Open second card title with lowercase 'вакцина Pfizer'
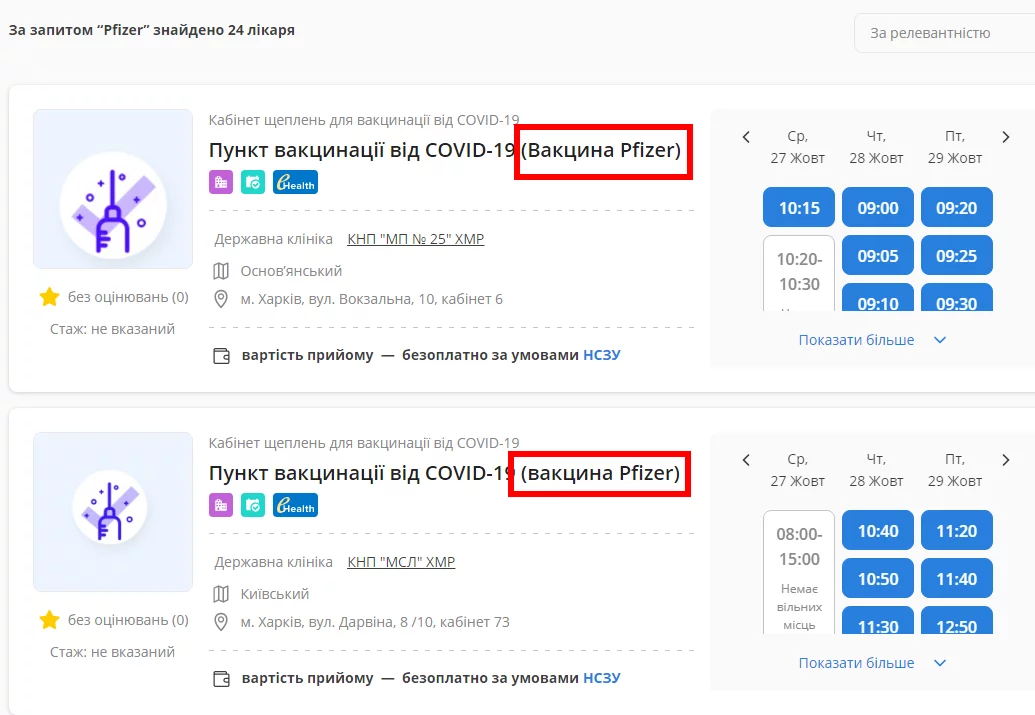 [x=444, y=473]
